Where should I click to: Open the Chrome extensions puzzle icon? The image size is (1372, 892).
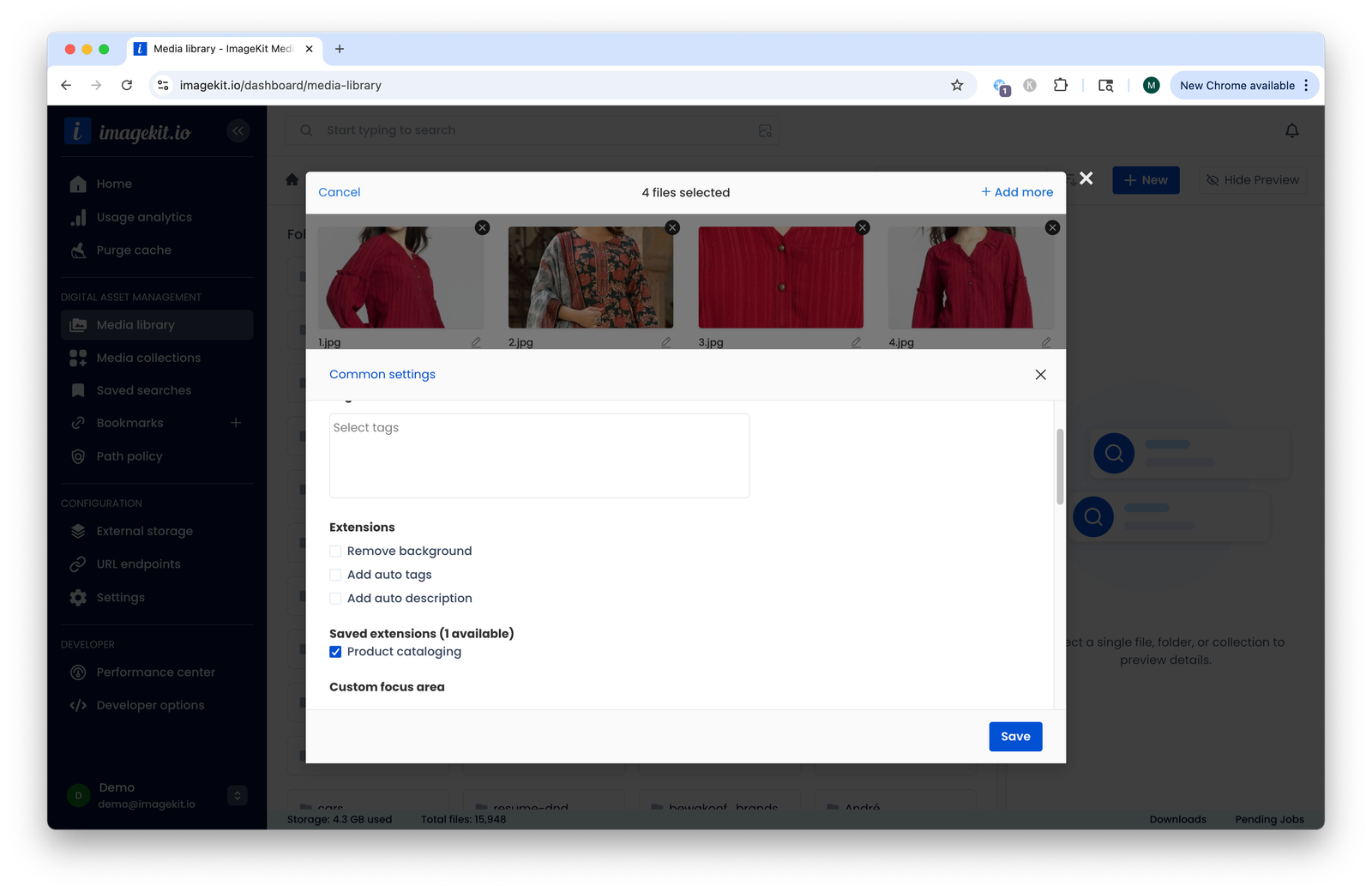click(1061, 85)
